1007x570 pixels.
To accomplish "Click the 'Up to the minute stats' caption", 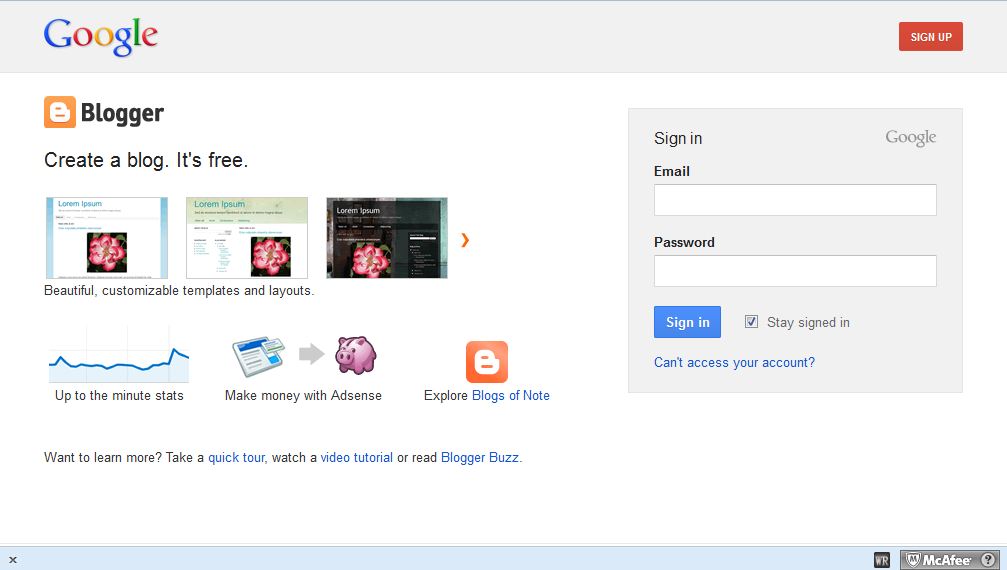I will pyautogui.click(x=119, y=395).
